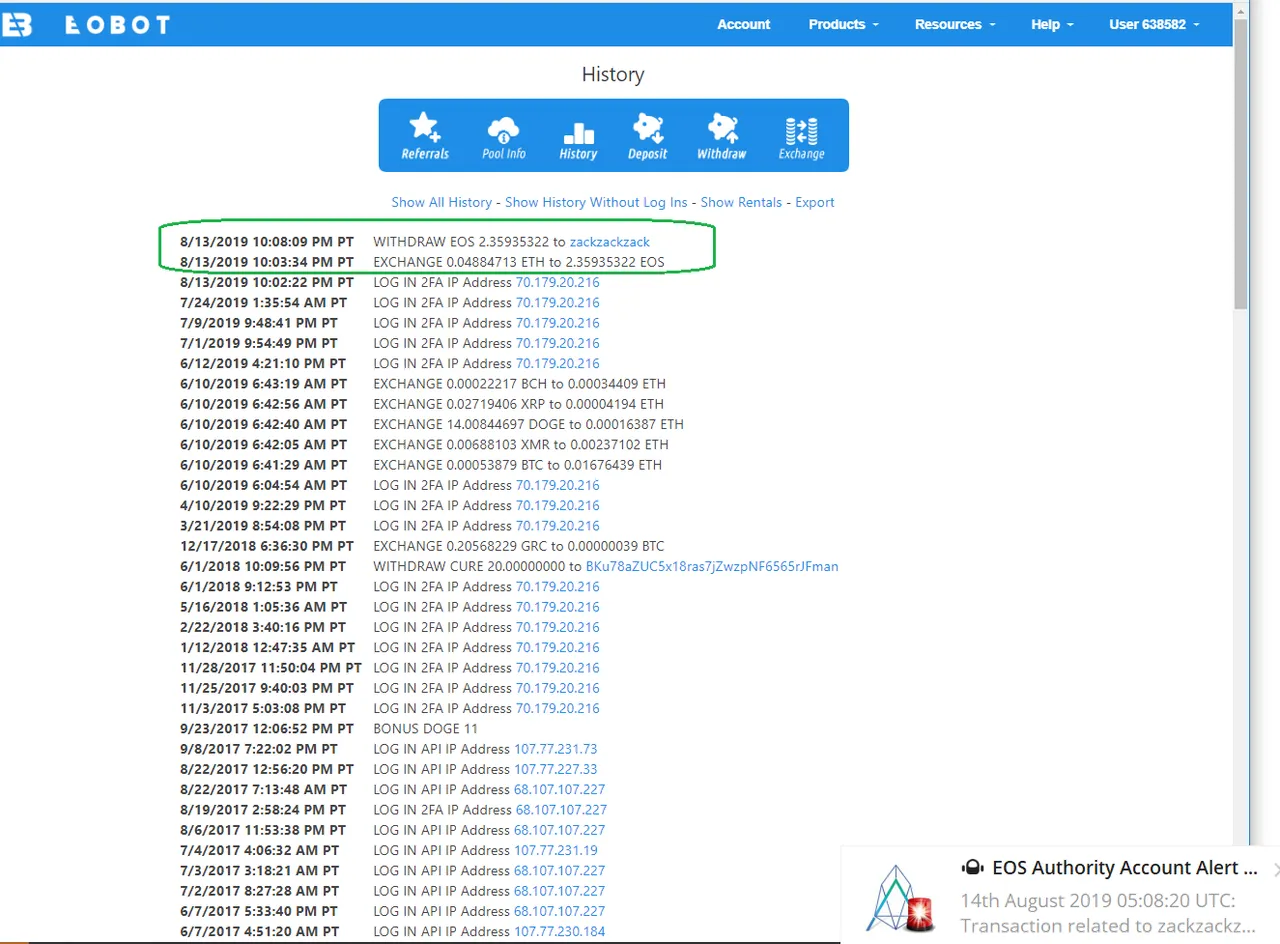Click Show History Without Log Ins
This screenshot has height=944, width=1280.
[x=596, y=202]
